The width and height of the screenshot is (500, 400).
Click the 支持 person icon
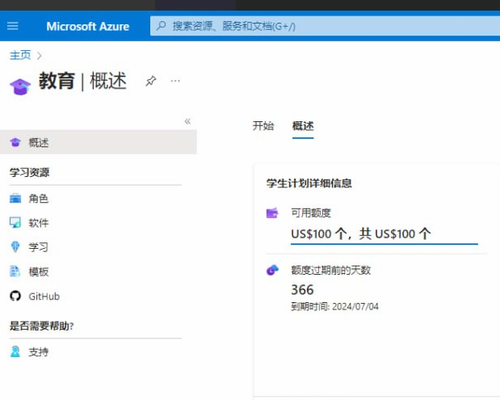point(15,352)
